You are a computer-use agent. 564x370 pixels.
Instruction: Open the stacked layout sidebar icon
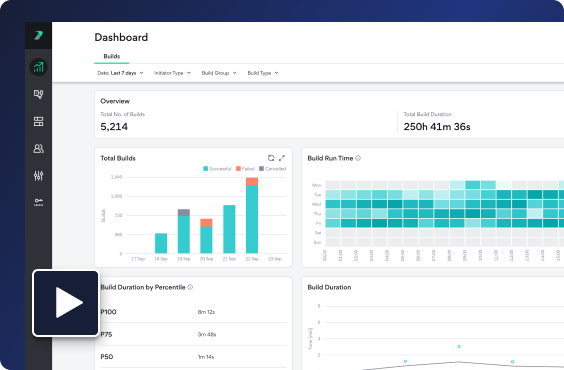point(38,121)
